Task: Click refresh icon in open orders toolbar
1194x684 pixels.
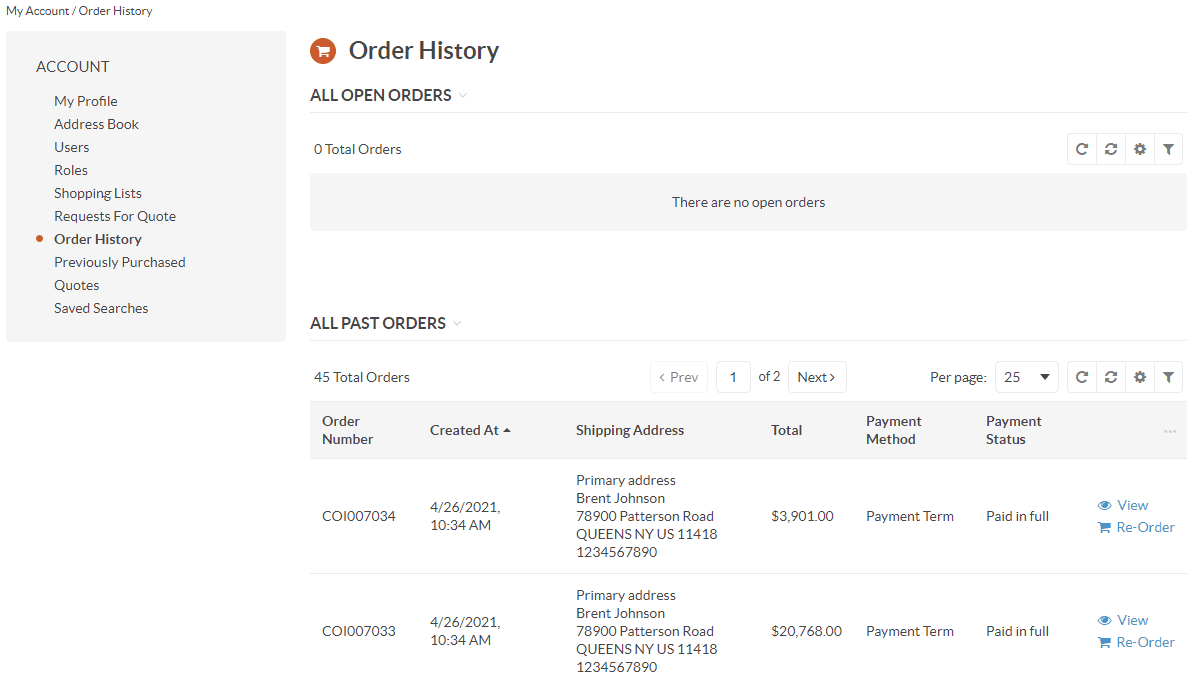Action: [1081, 149]
